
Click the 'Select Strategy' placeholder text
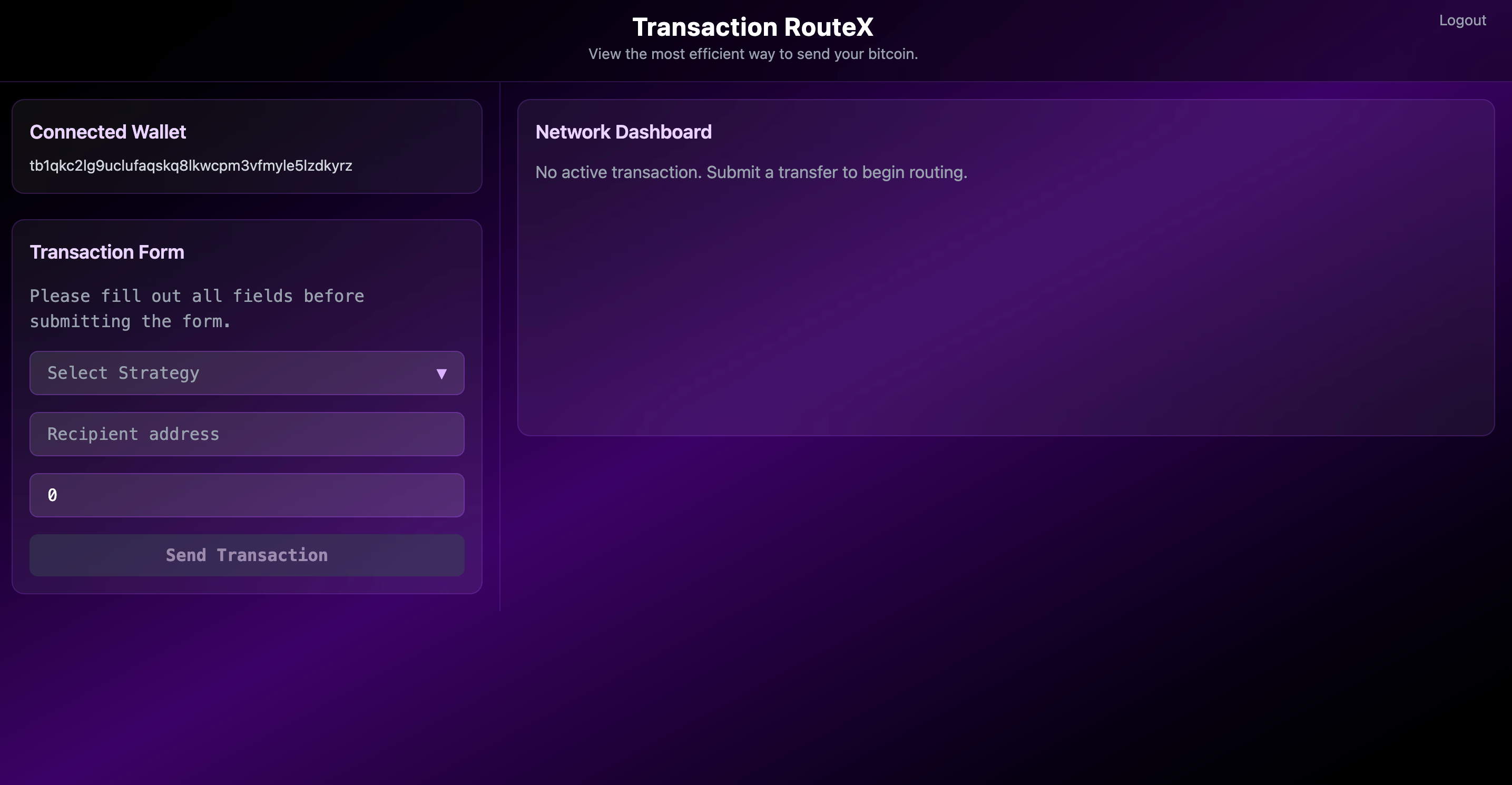point(123,374)
